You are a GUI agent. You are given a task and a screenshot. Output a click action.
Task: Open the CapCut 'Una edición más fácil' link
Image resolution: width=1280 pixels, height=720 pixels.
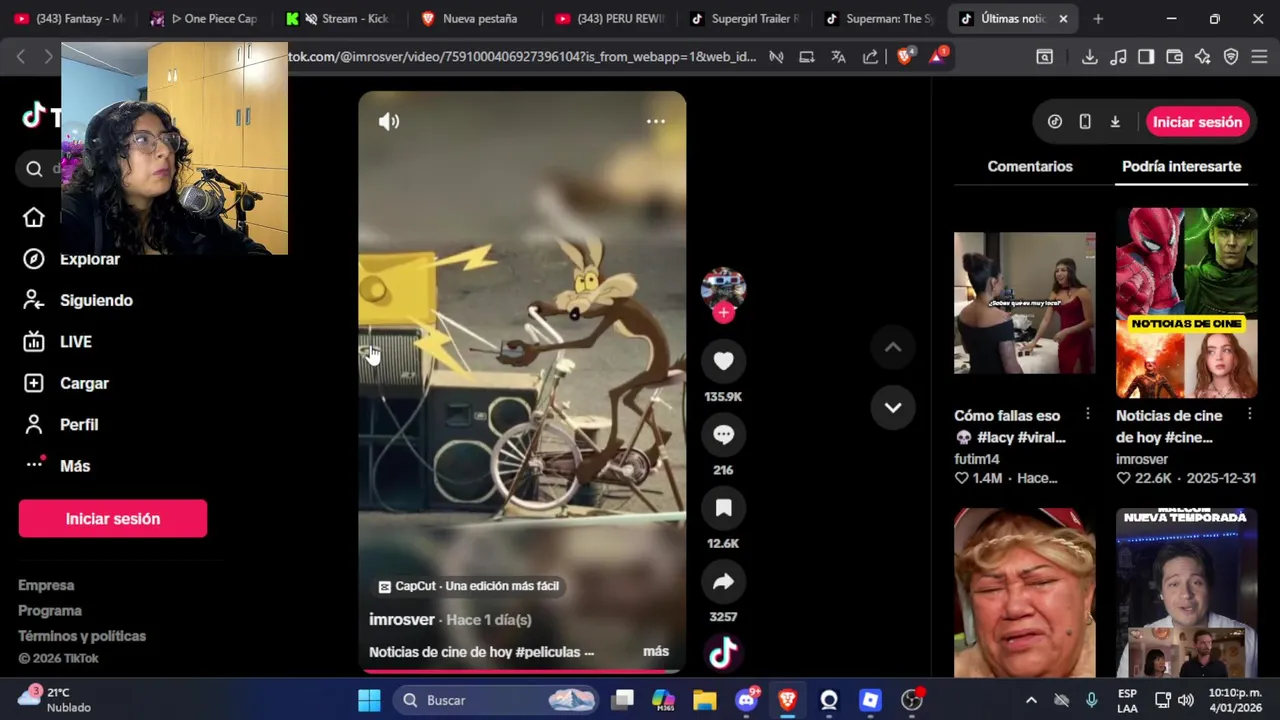[x=468, y=586]
